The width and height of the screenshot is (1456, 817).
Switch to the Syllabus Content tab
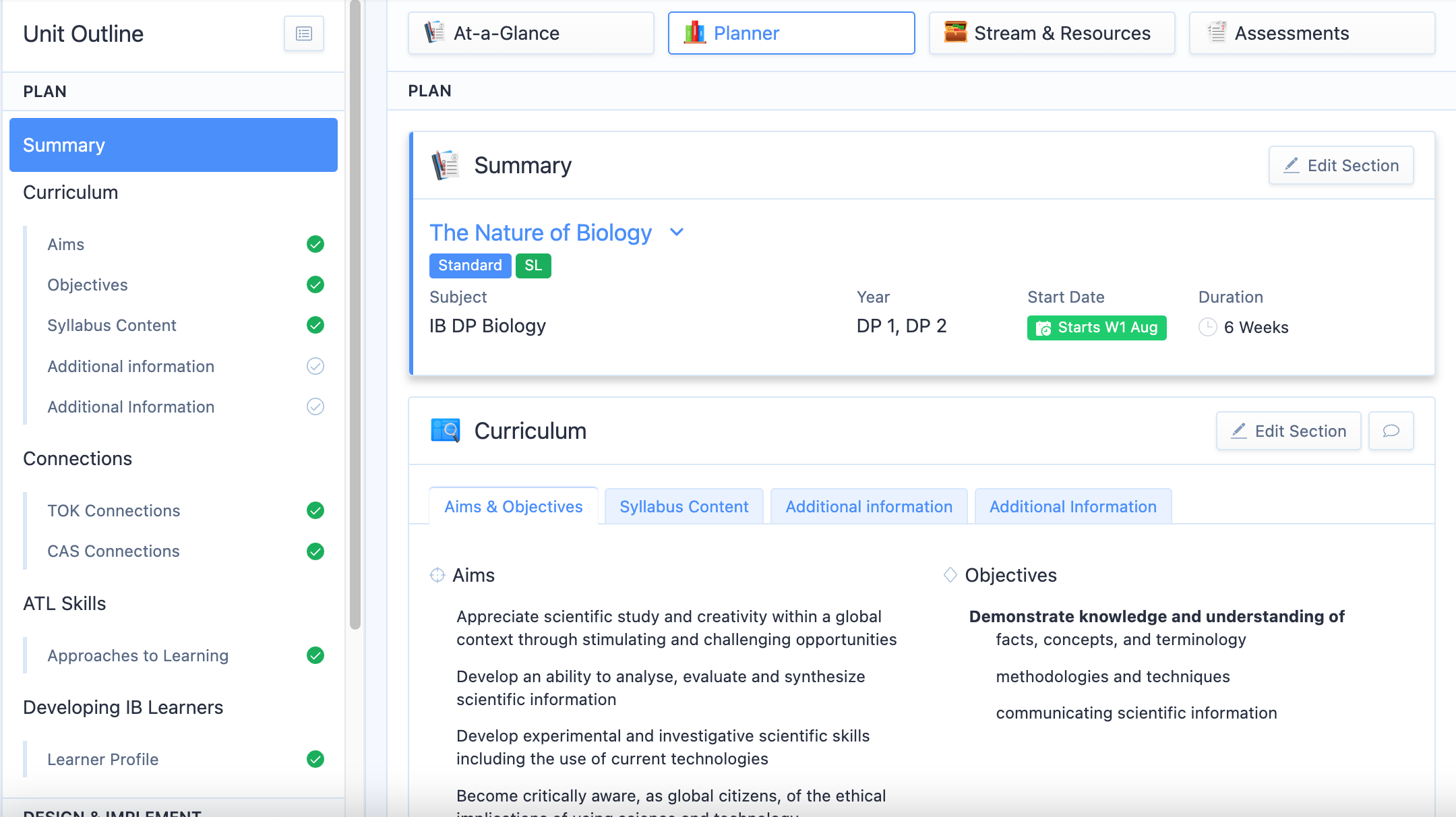tap(684, 506)
